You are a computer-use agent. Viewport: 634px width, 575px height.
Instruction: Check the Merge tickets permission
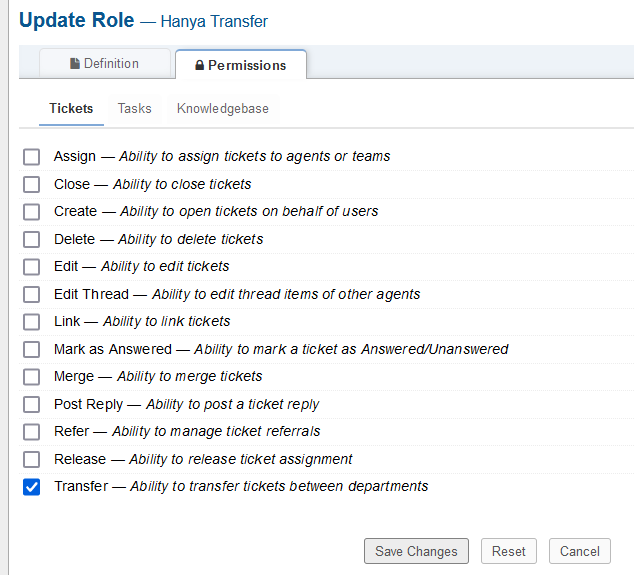click(x=32, y=377)
